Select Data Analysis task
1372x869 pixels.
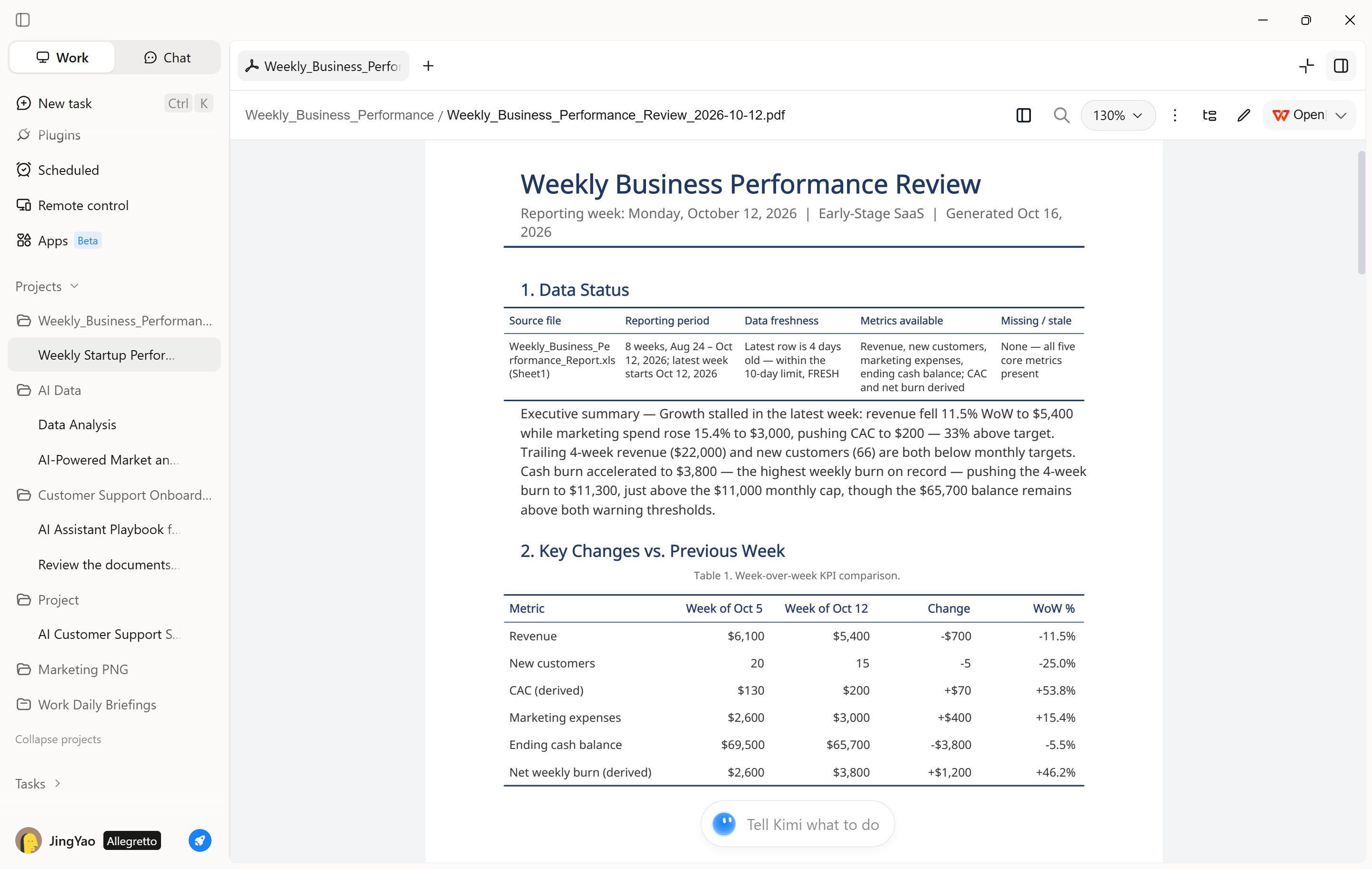(114, 424)
